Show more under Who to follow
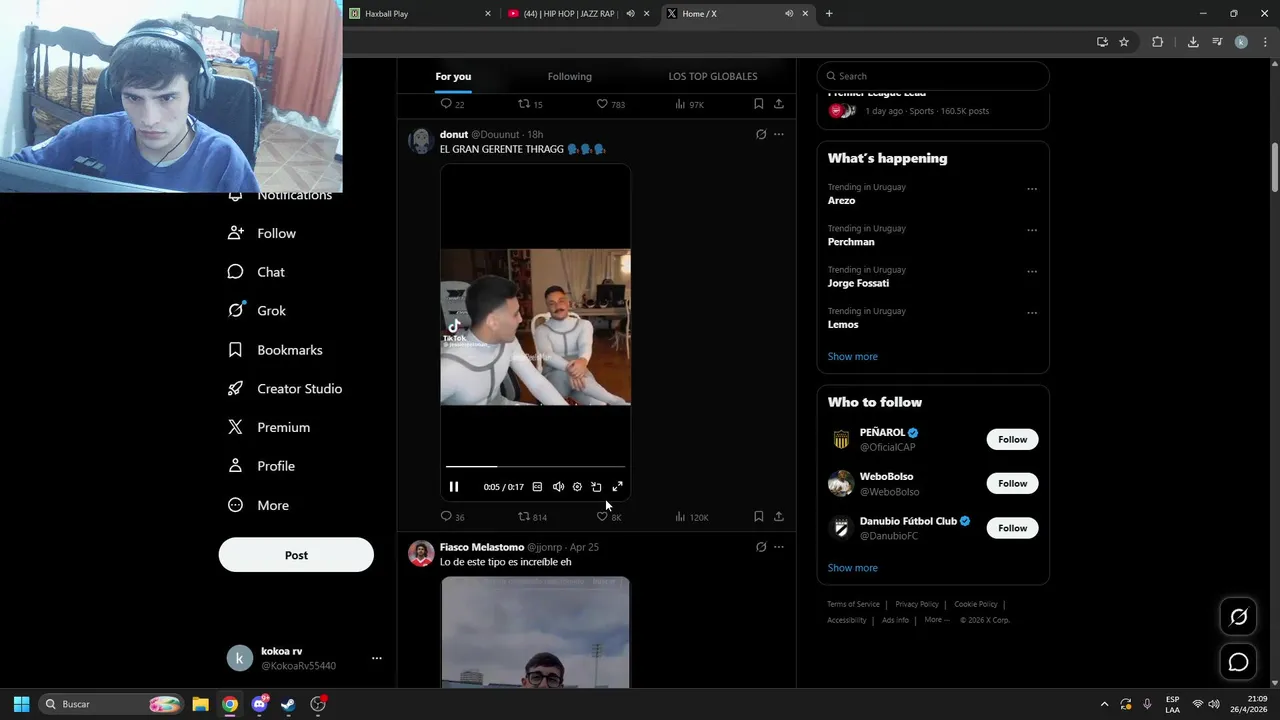This screenshot has height=720, width=1280. [852, 568]
